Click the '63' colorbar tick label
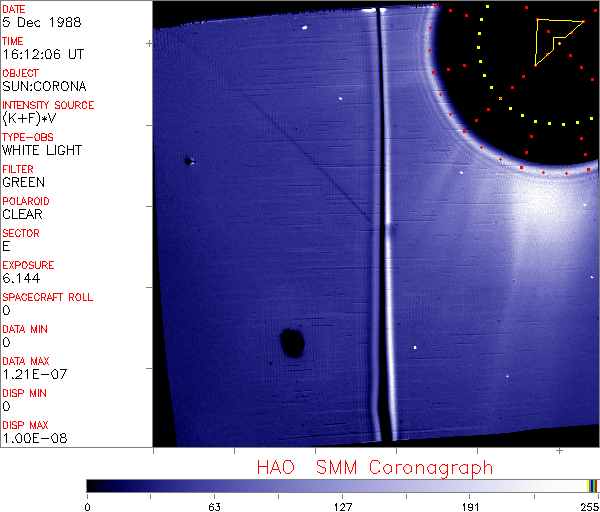The height and width of the screenshot is (512, 600). 214,507
